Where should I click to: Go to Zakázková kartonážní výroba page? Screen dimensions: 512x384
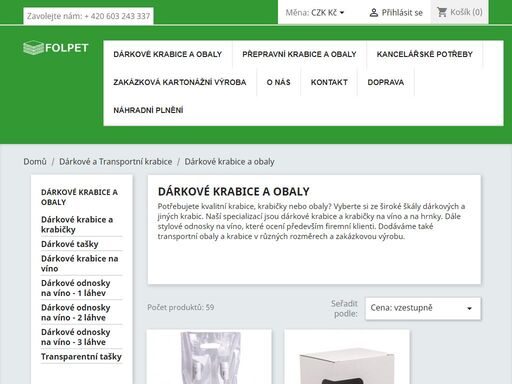pos(180,82)
